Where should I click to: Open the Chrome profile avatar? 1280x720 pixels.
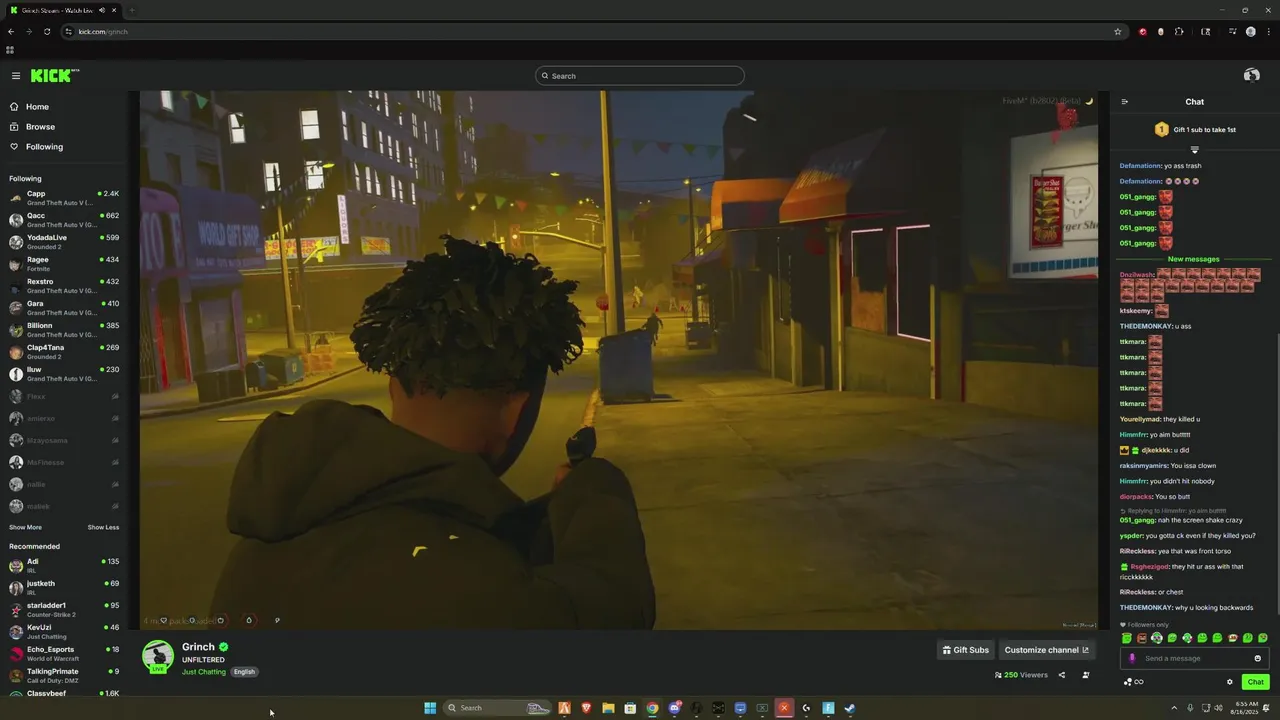coord(1250,31)
